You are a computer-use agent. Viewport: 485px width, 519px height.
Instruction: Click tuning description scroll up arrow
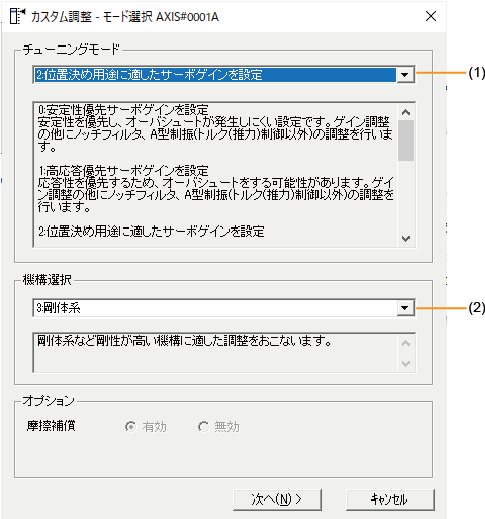(406, 112)
